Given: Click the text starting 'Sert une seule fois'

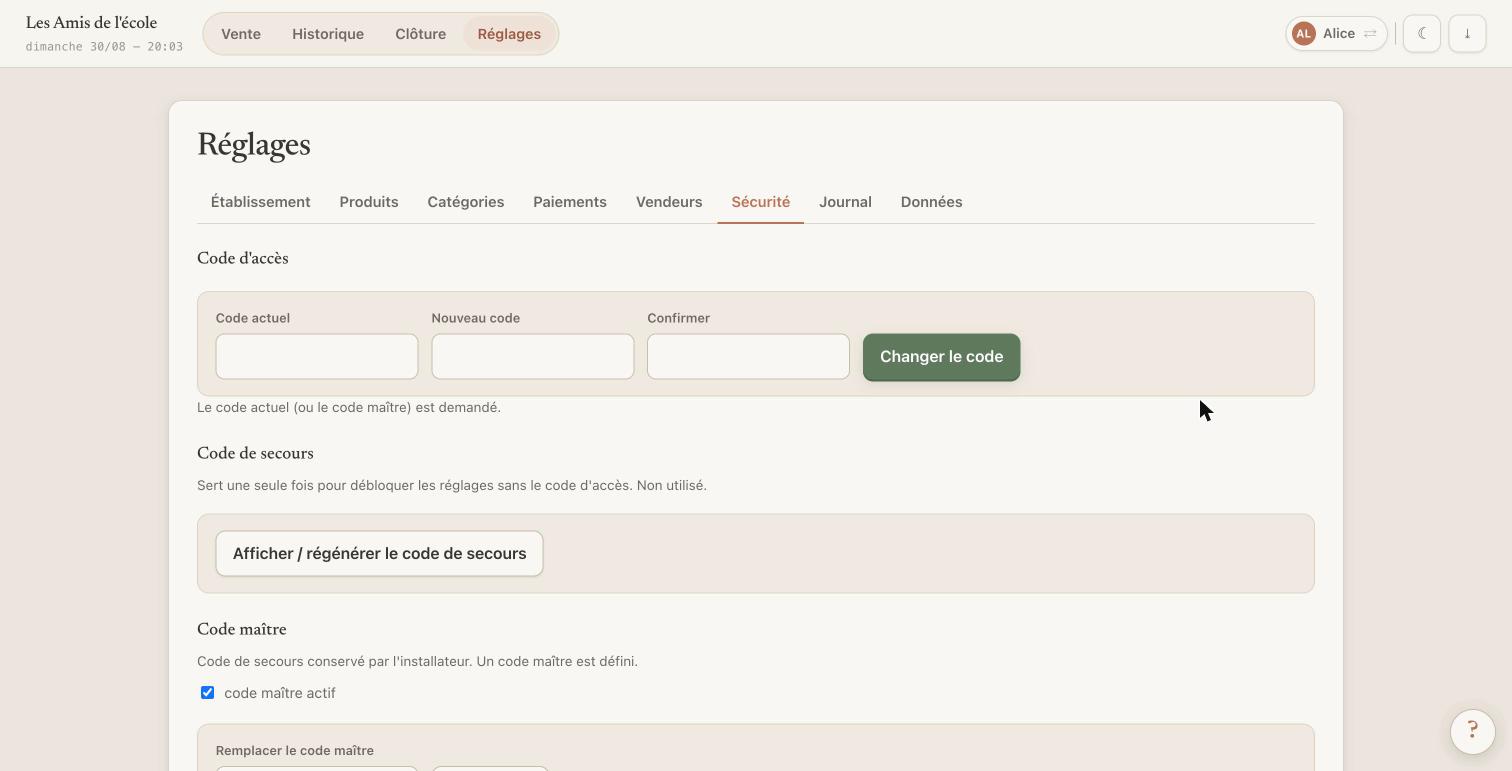Looking at the screenshot, I should click(452, 486).
